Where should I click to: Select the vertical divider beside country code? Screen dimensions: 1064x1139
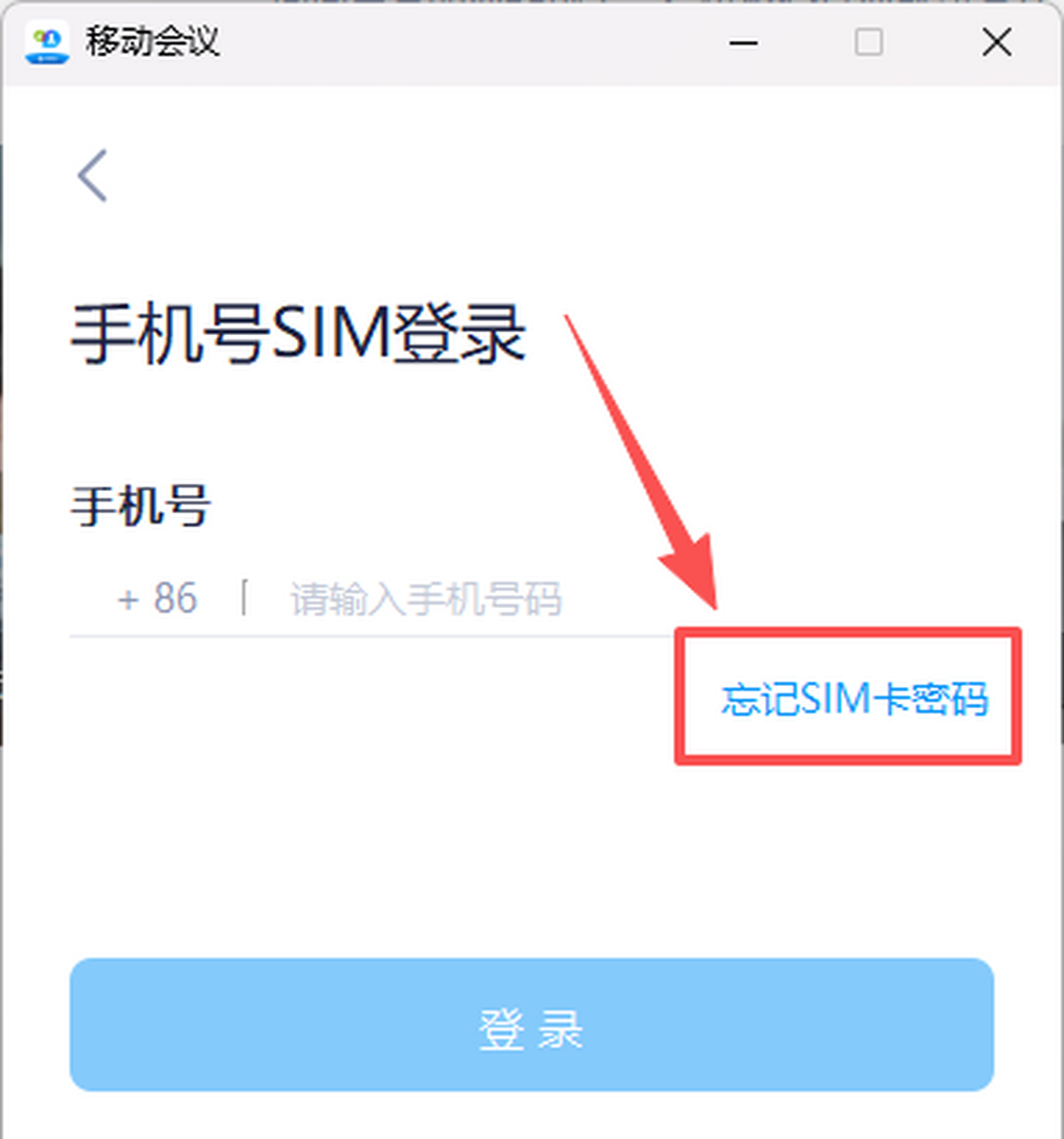(x=243, y=598)
